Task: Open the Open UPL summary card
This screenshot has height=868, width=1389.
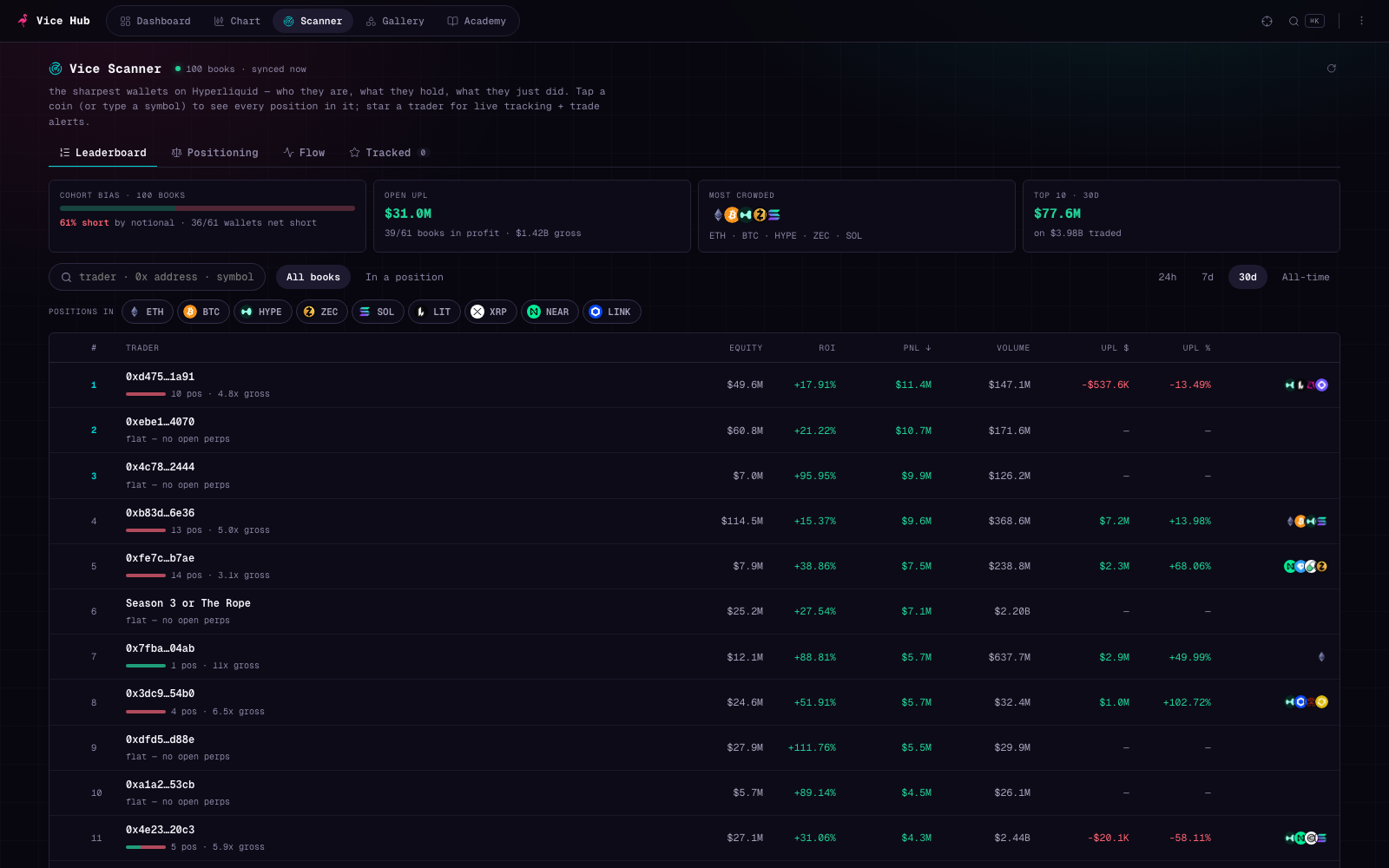Action: (x=532, y=216)
